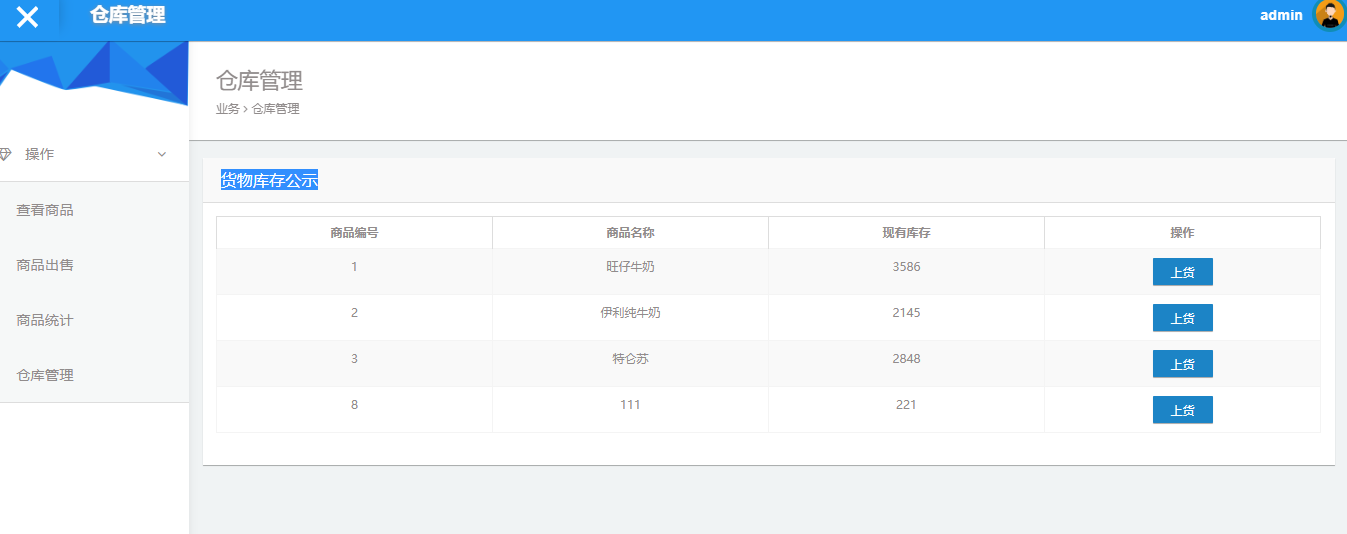Select the 操作 menu header
Image resolution: width=1347 pixels, height=534 pixels.
94,154
